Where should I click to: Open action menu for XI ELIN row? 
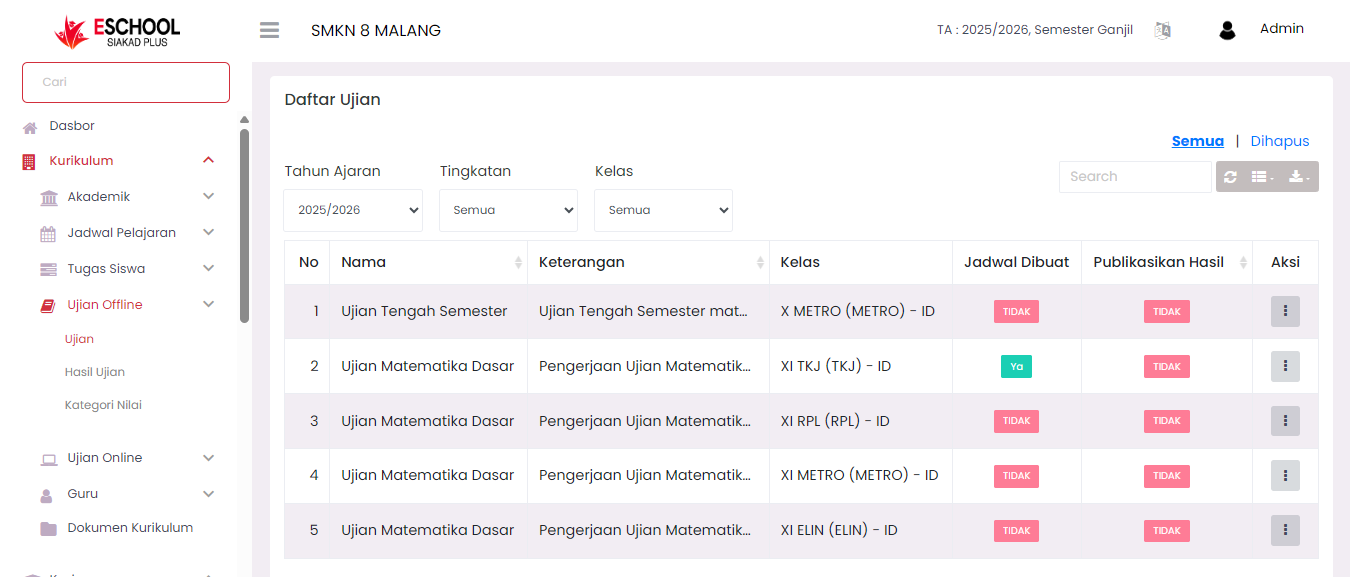click(1285, 531)
